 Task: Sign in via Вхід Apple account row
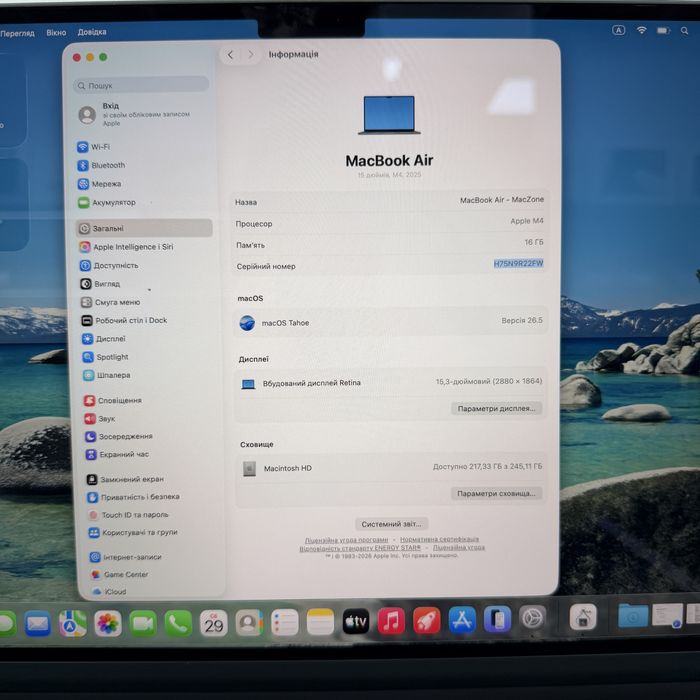tap(134, 115)
